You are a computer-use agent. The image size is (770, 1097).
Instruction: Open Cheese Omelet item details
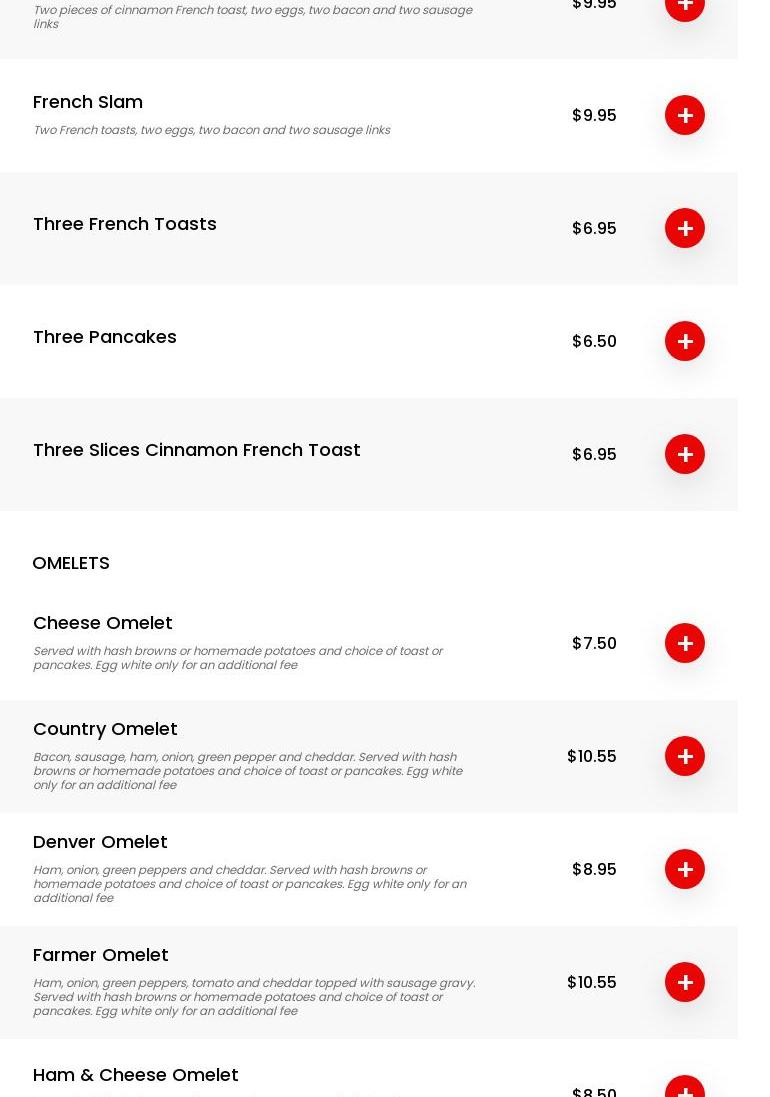coord(103,623)
